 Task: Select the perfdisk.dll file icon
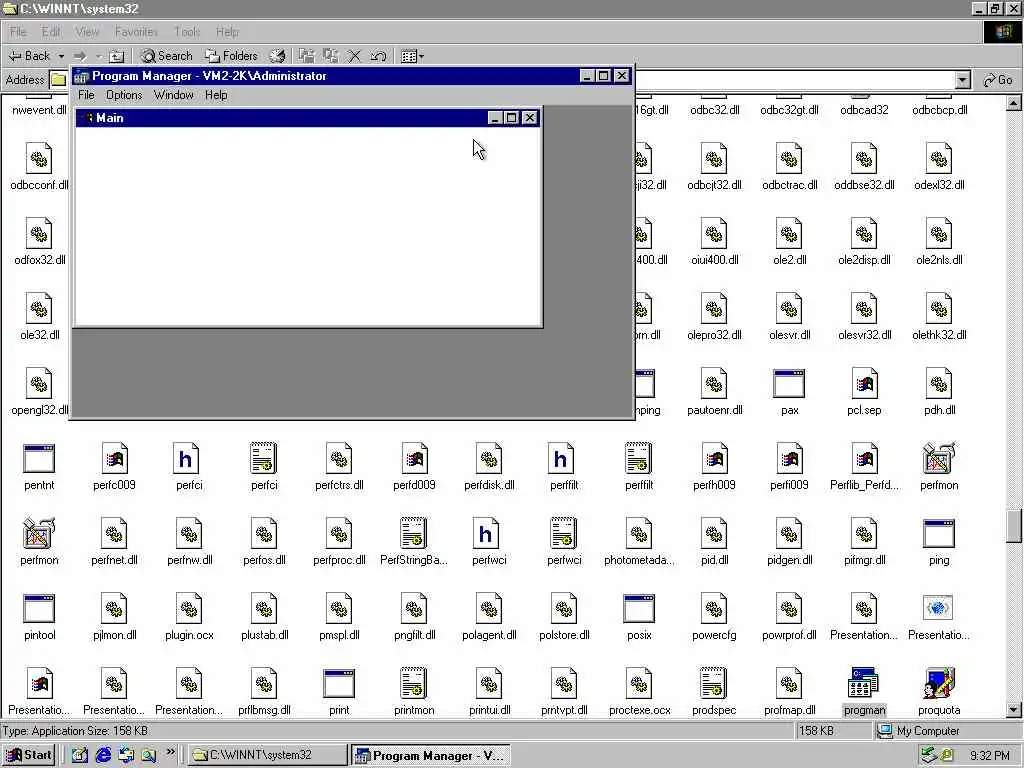[x=489, y=458]
